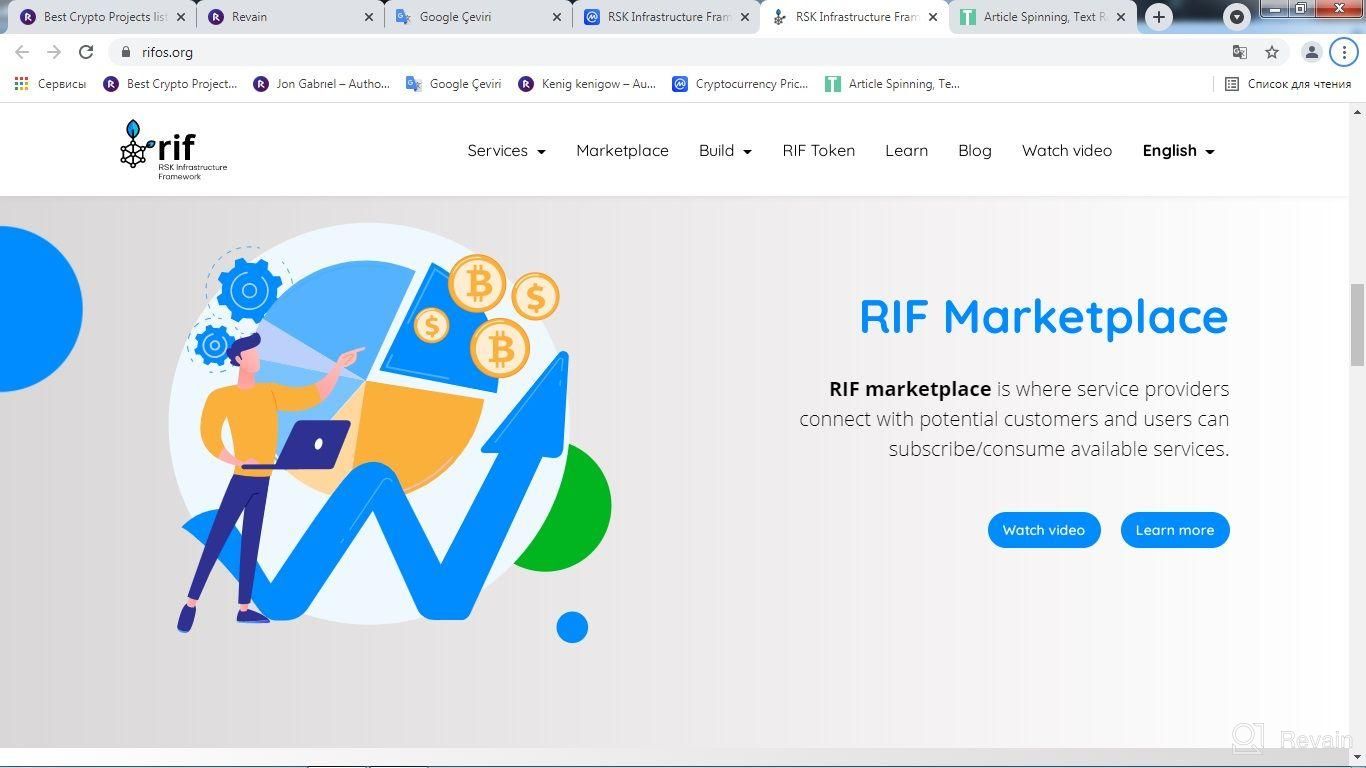This screenshot has height=768, width=1366.
Task: Open a new tab with plus button
Action: [1158, 17]
